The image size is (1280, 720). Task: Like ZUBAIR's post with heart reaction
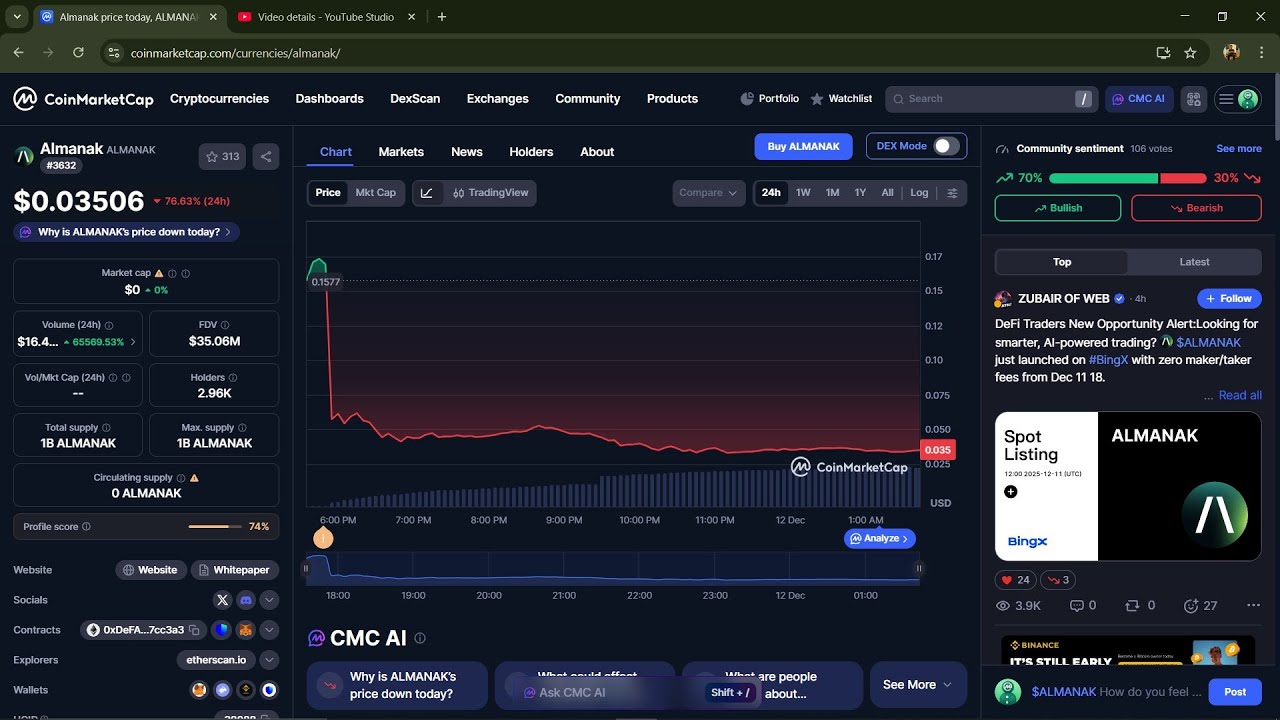[1015, 580]
